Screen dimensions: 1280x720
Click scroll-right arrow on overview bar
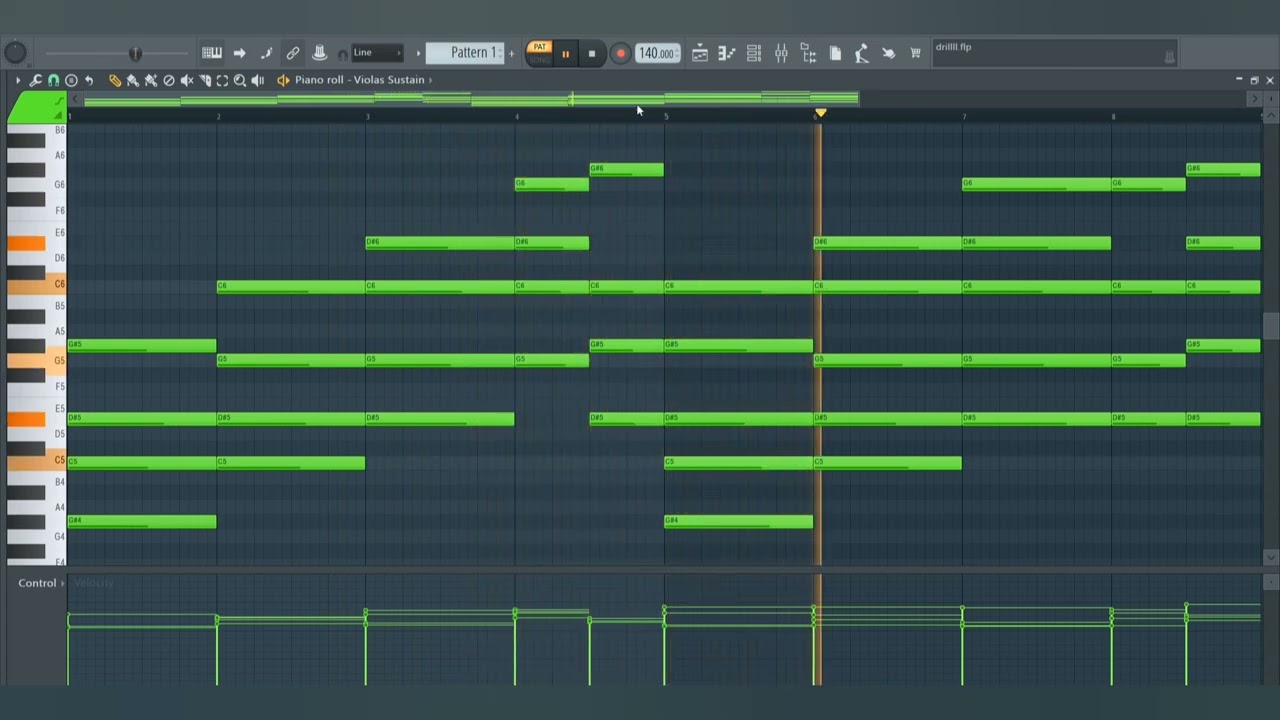[x=1255, y=99]
